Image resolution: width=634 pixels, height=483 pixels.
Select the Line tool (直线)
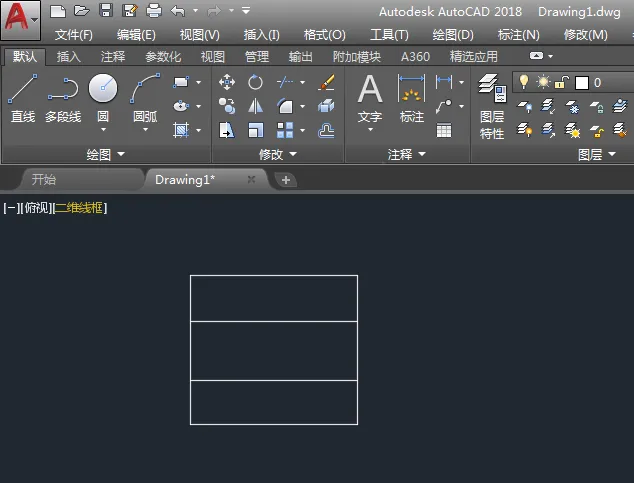[23, 99]
